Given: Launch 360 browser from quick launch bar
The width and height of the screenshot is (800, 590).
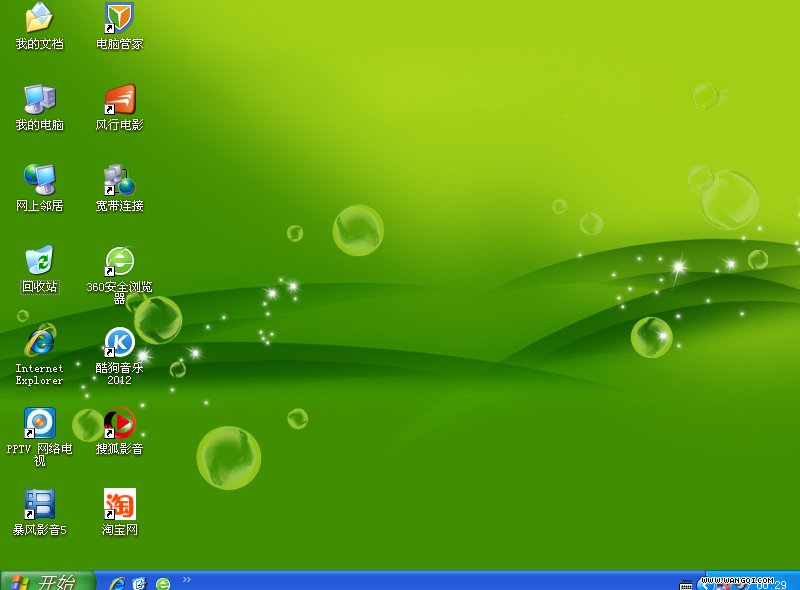Looking at the screenshot, I should pyautogui.click(x=163, y=583).
